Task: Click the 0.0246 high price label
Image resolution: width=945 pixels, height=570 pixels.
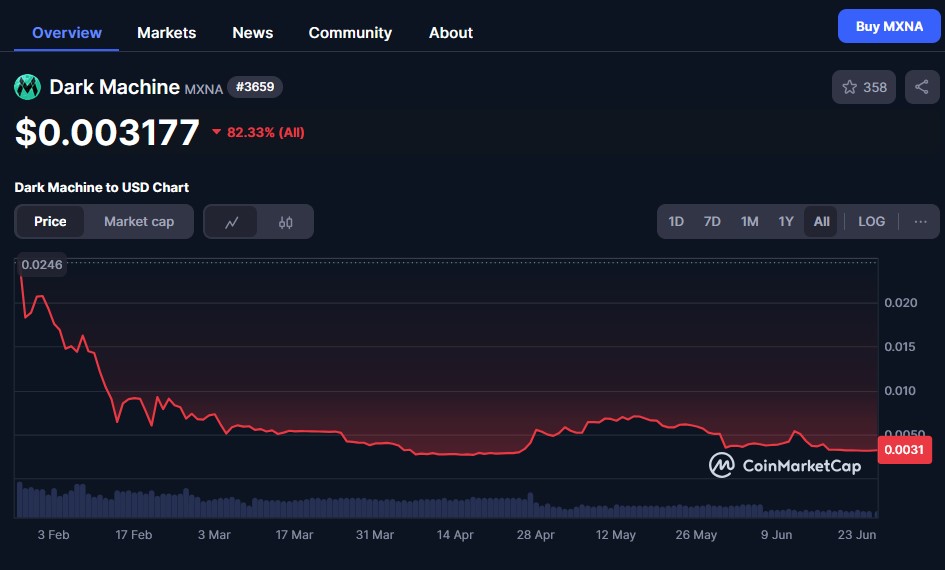Action: [42, 265]
